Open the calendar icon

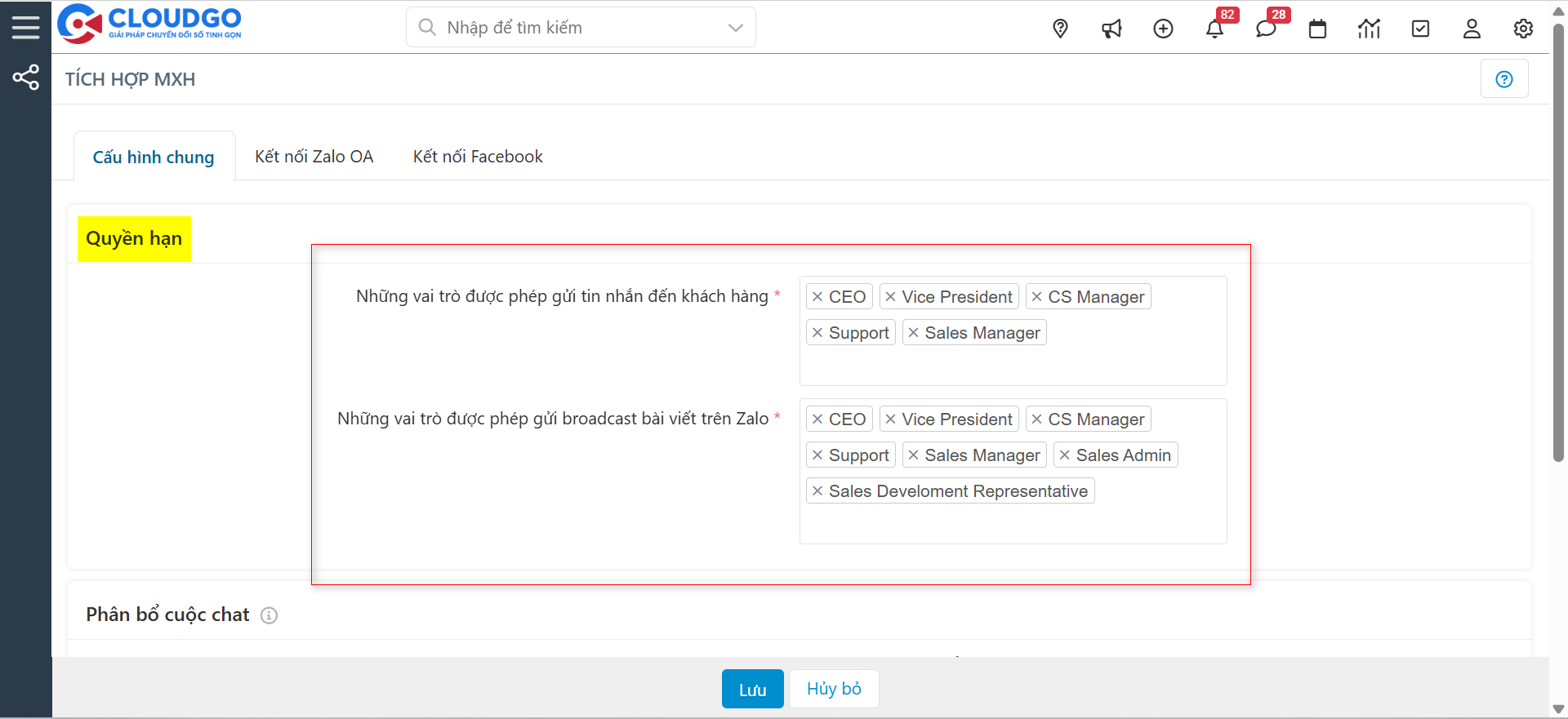pyautogui.click(x=1317, y=29)
